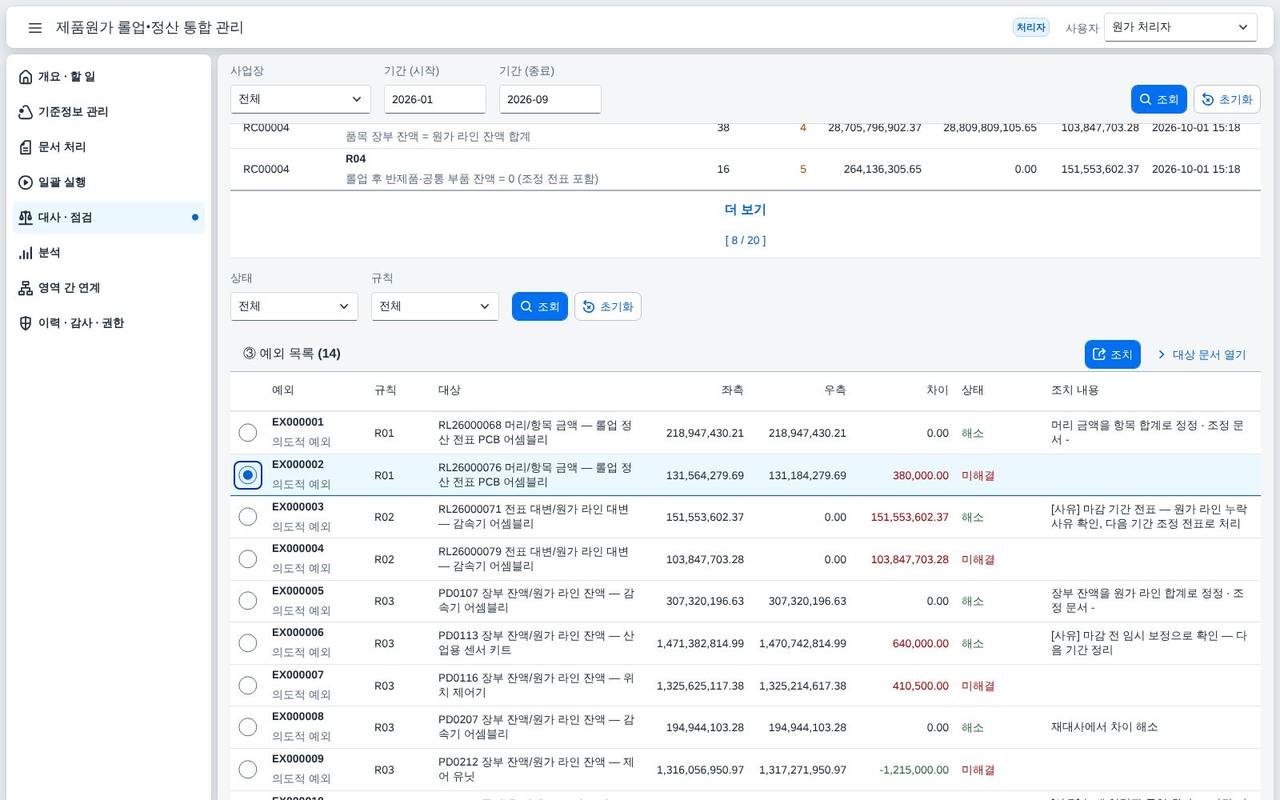Select radio button for EX000004
Screen dimensions: 1280x800
(x=248, y=559)
